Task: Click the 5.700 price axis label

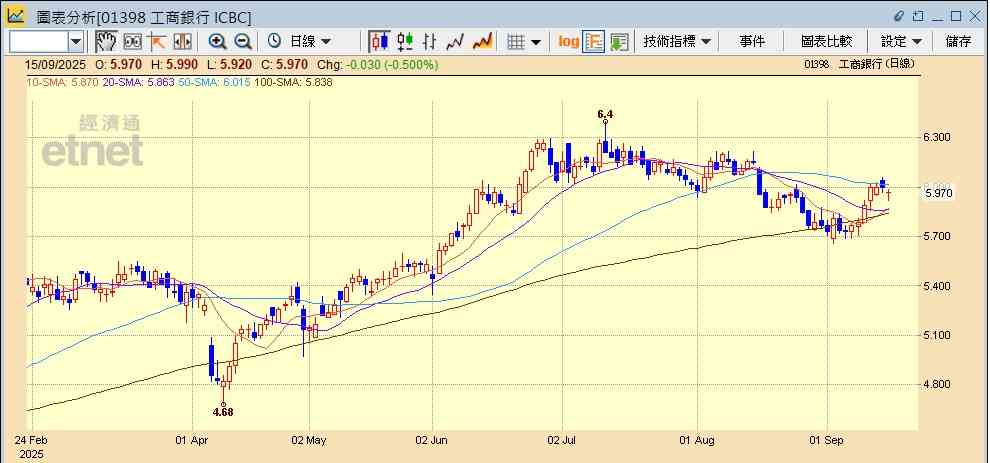Action: click(937, 237)
